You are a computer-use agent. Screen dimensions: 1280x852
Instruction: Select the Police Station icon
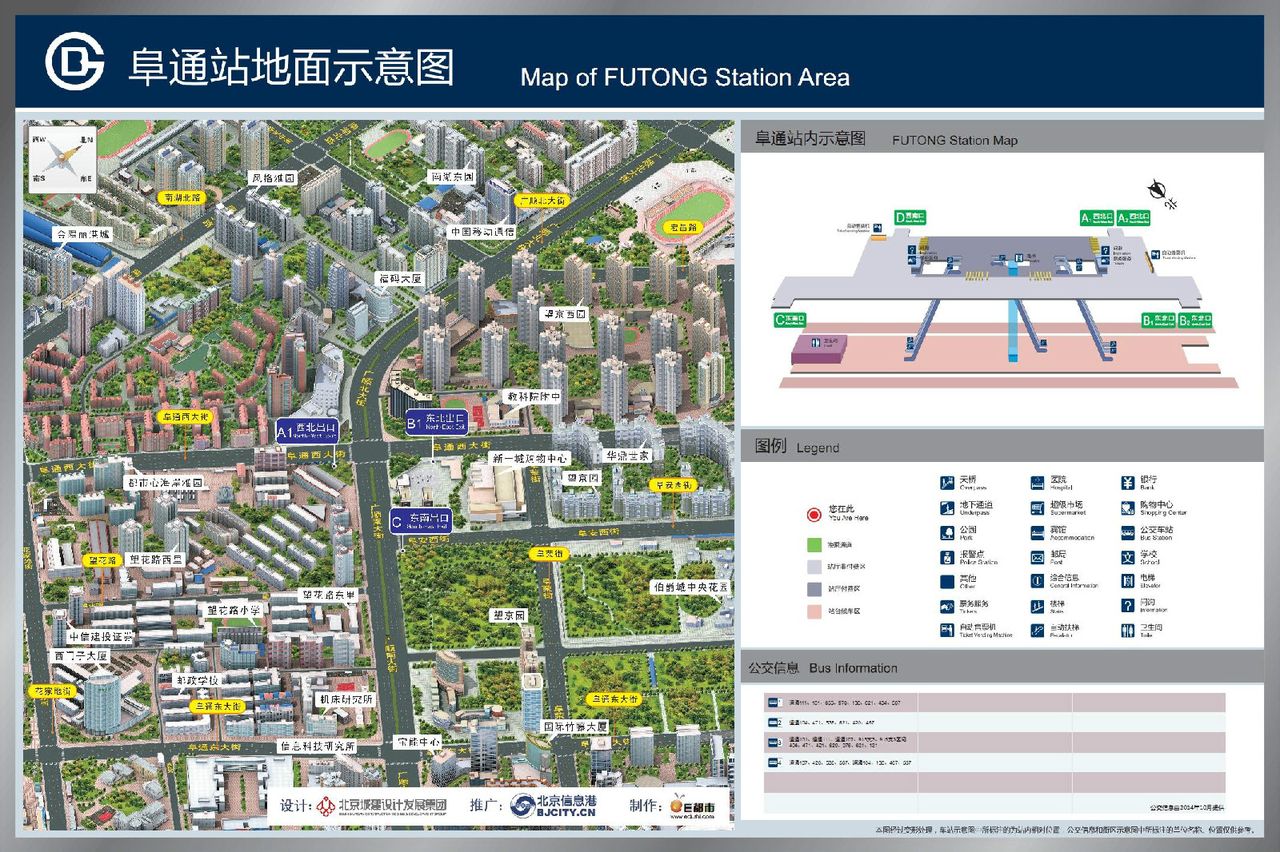tap(946, 557)
